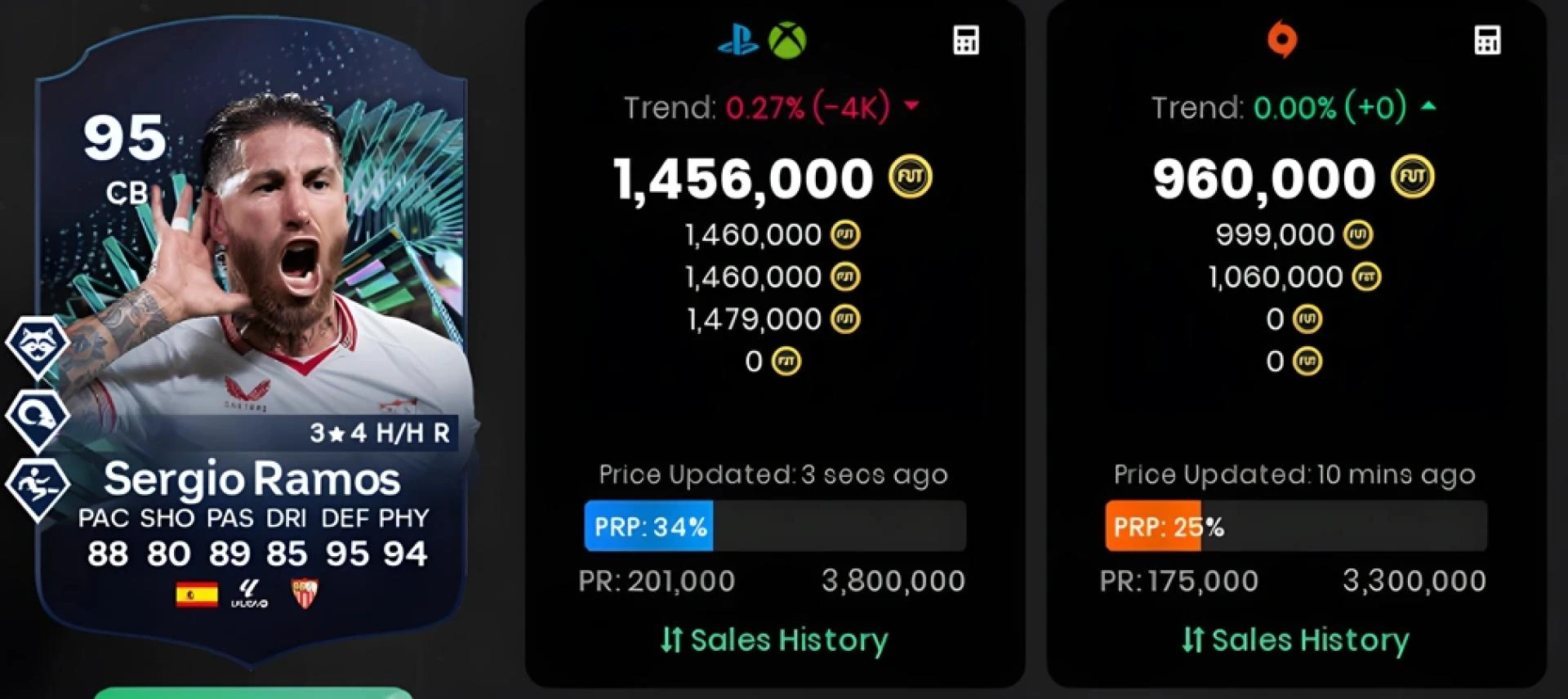Viewport: 1568px width, 699px height.
Task: Open the console price calculator icon
Action: pyautogui.click(x=966, y=40)
